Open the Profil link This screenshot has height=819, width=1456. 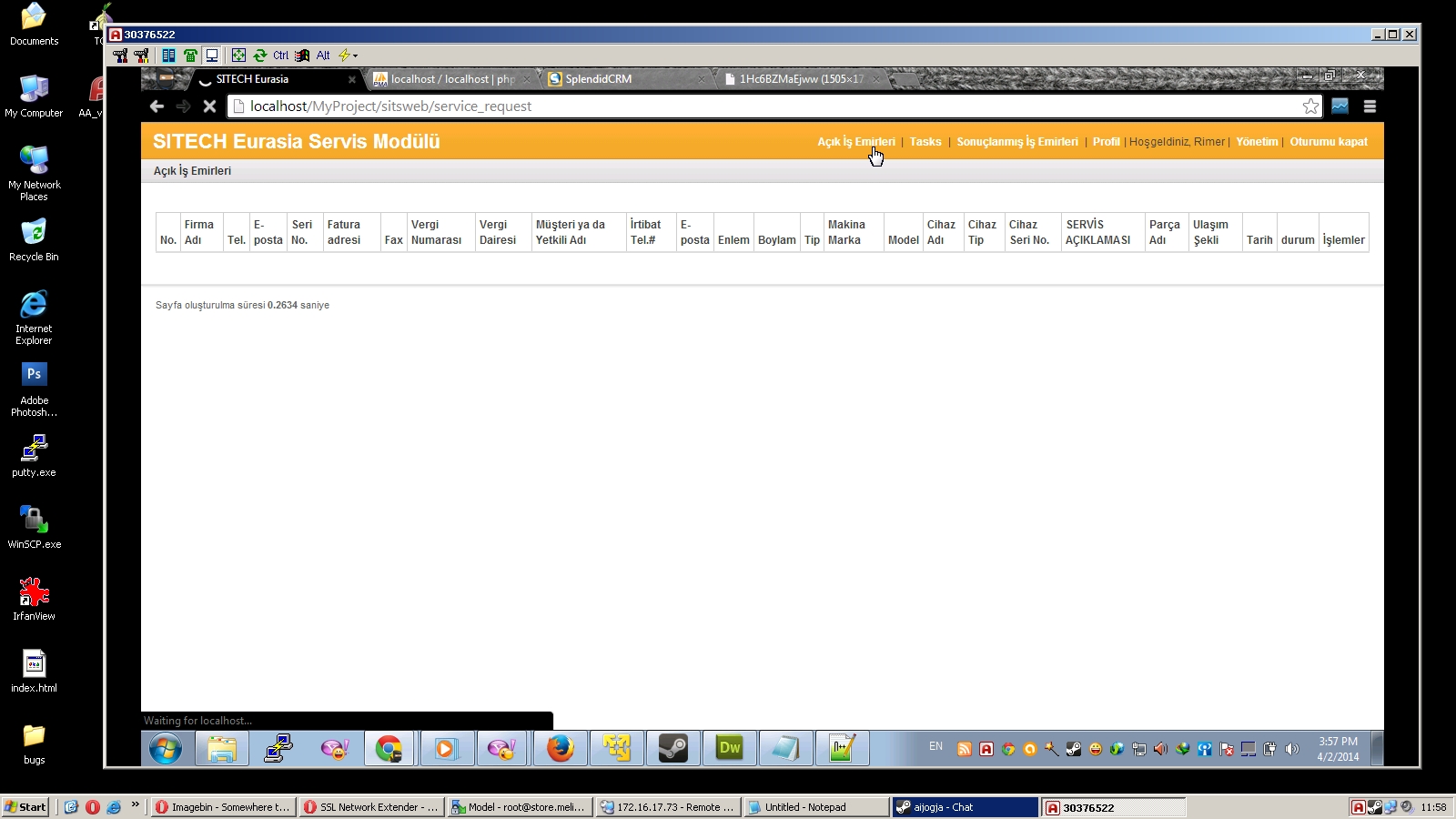click(1107, 142)
